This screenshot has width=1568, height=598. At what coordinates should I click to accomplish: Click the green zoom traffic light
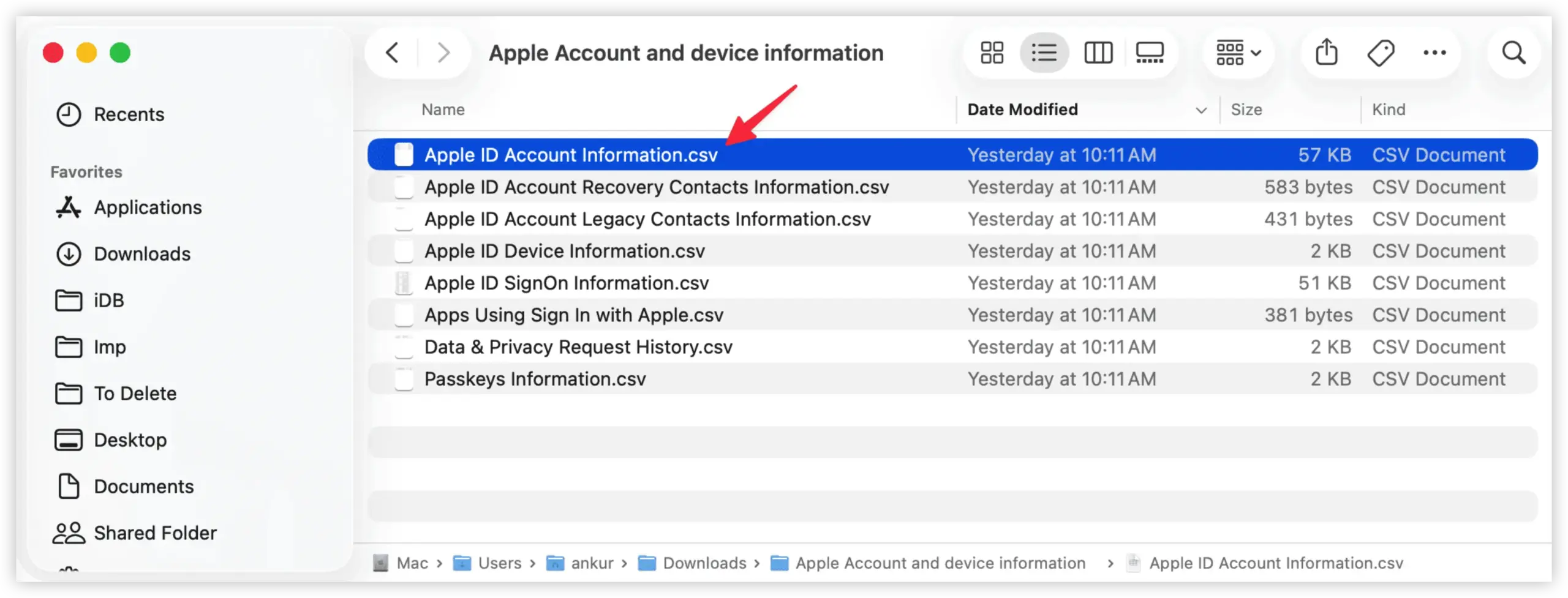(120, 53)
